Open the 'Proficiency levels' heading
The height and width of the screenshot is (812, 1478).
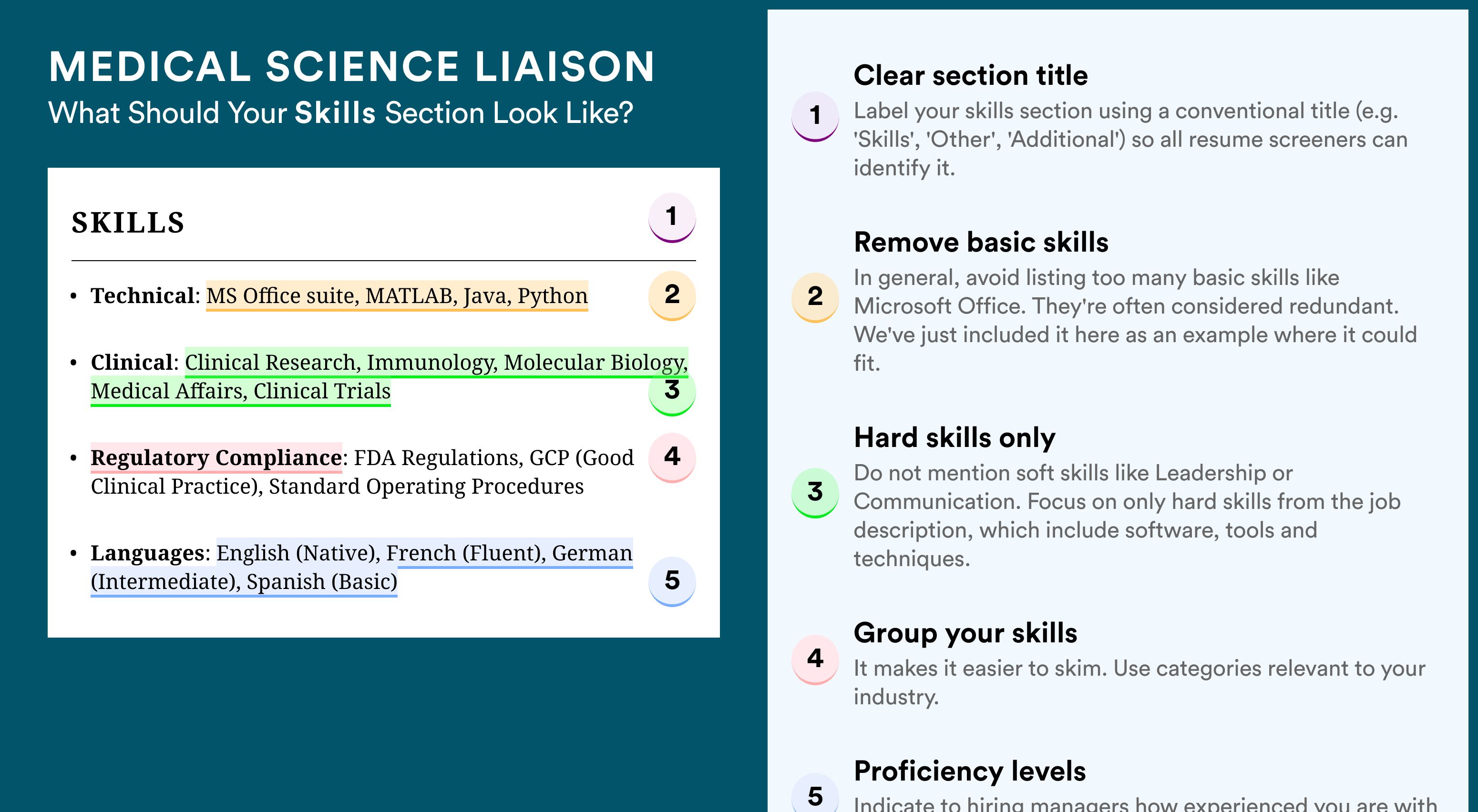point(970,771)
